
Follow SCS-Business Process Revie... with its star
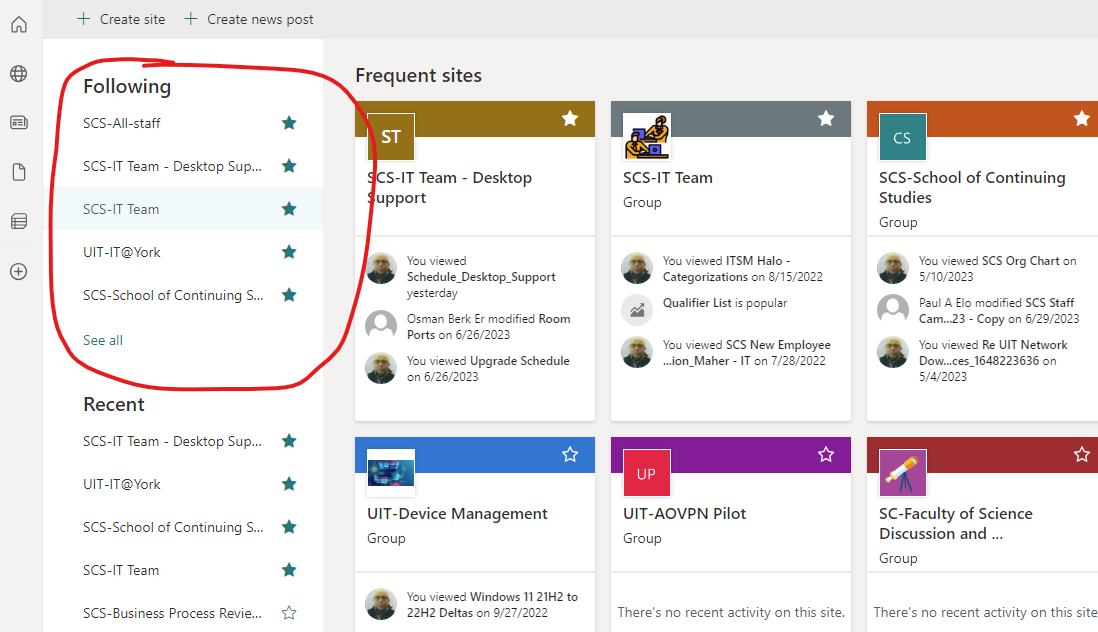[x=289, y=613]
